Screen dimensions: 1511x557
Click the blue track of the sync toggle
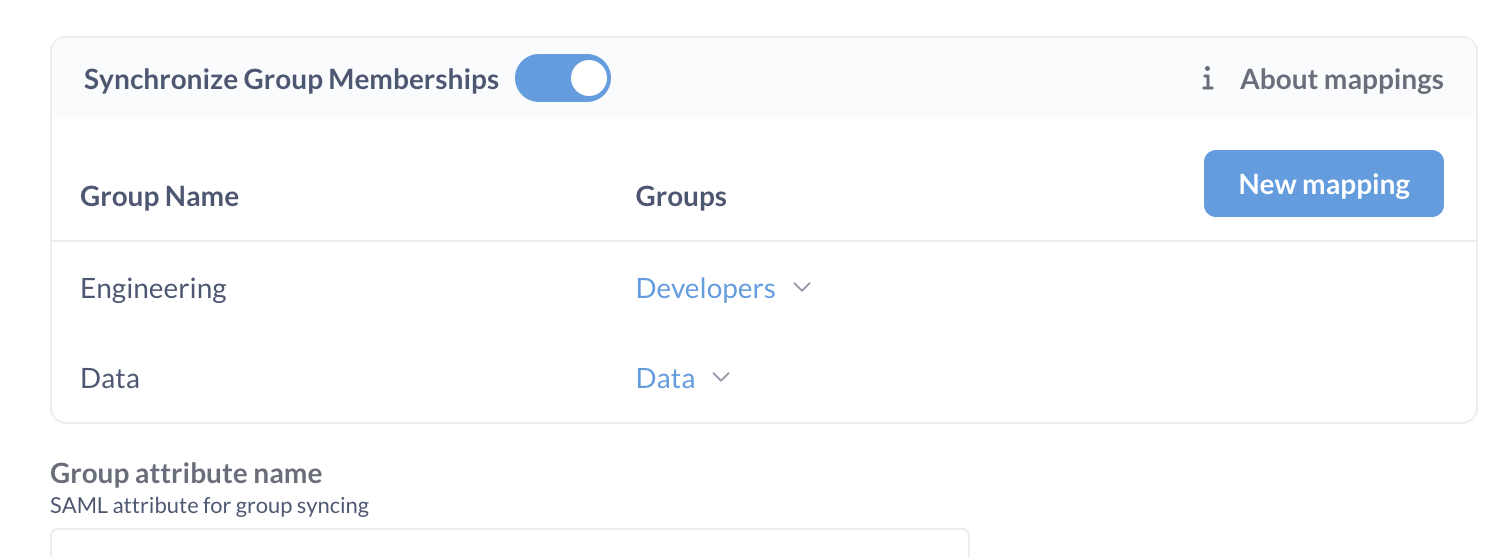pyautogui.click(x=539, y=79)
